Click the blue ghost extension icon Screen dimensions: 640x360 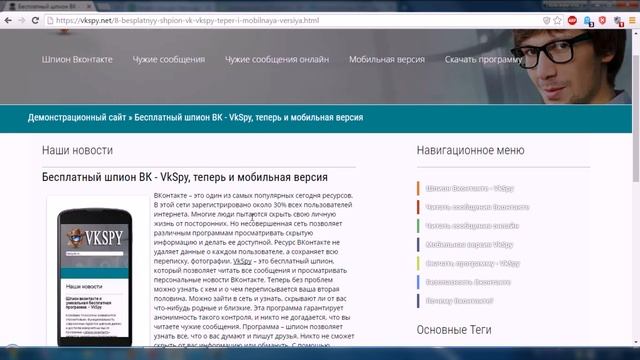pyautogui.click(x=588, y=21)
